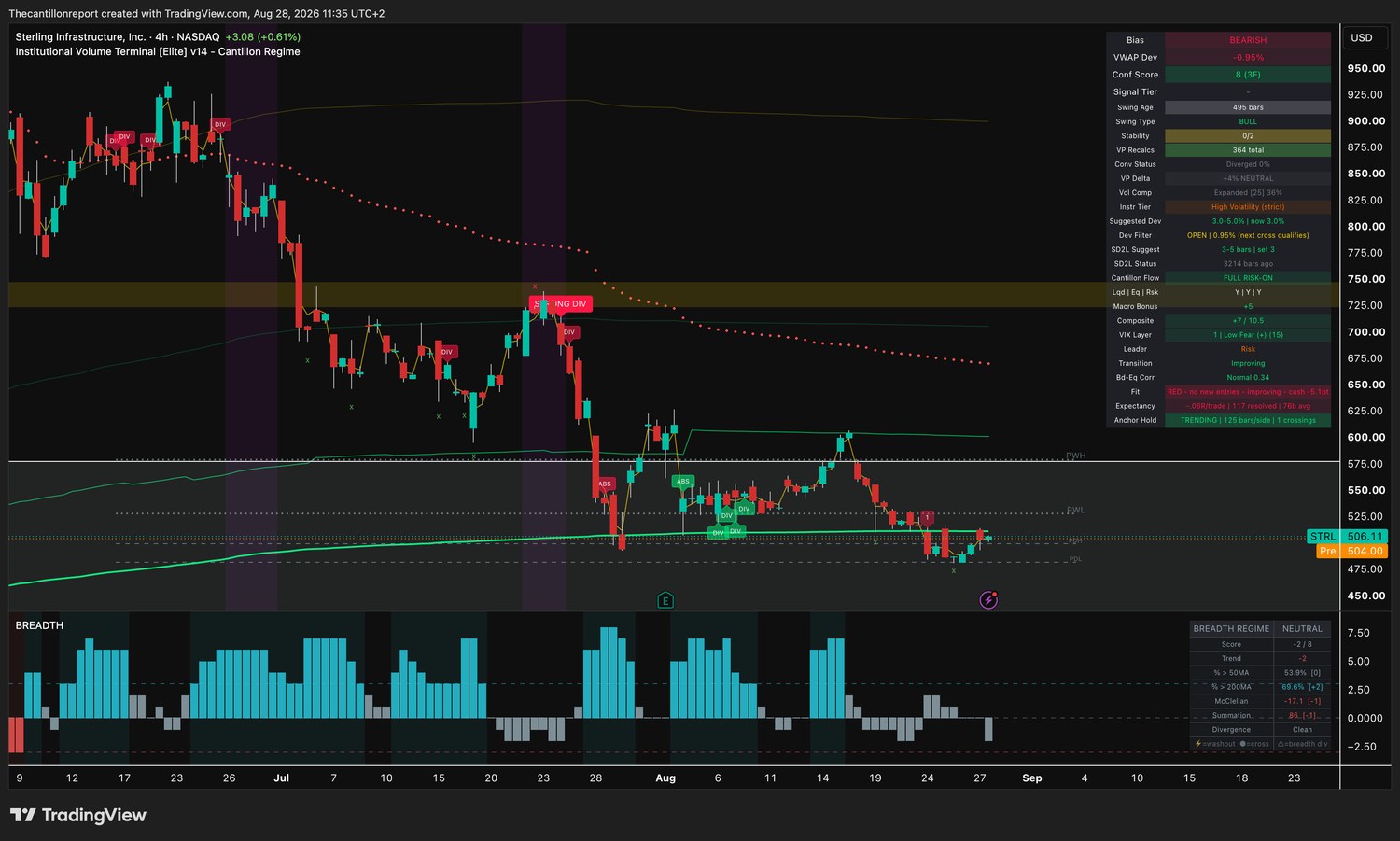
Task: Click the Stability value 0/2
Action: click(1248, 136)
